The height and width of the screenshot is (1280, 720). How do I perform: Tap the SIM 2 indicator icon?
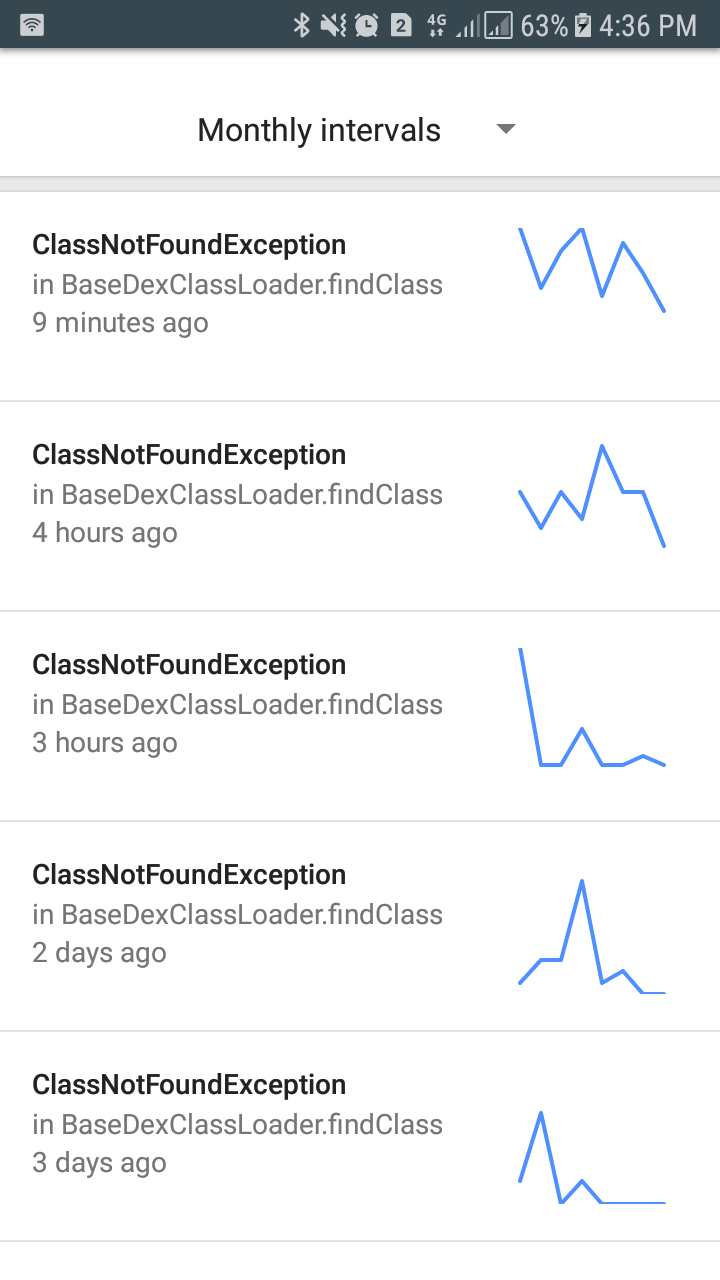click(401, 25)
